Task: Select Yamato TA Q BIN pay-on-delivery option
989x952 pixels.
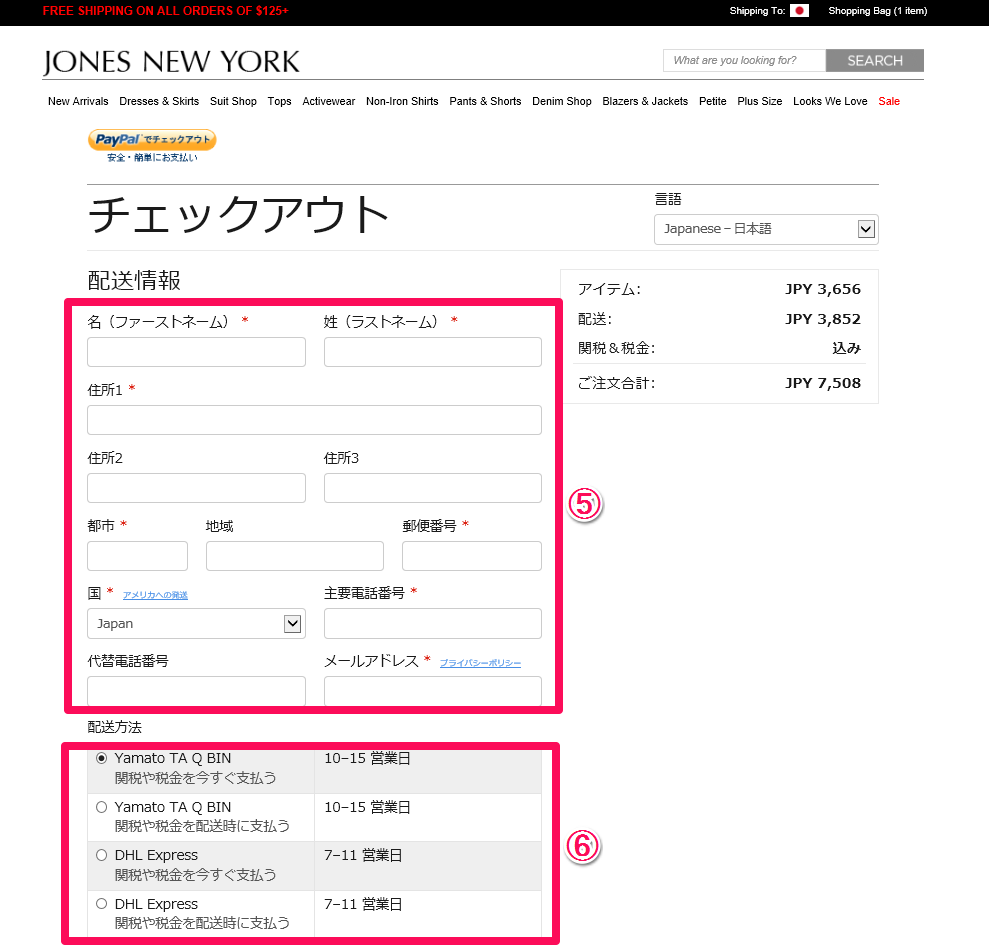Action: tap(102, 807)
